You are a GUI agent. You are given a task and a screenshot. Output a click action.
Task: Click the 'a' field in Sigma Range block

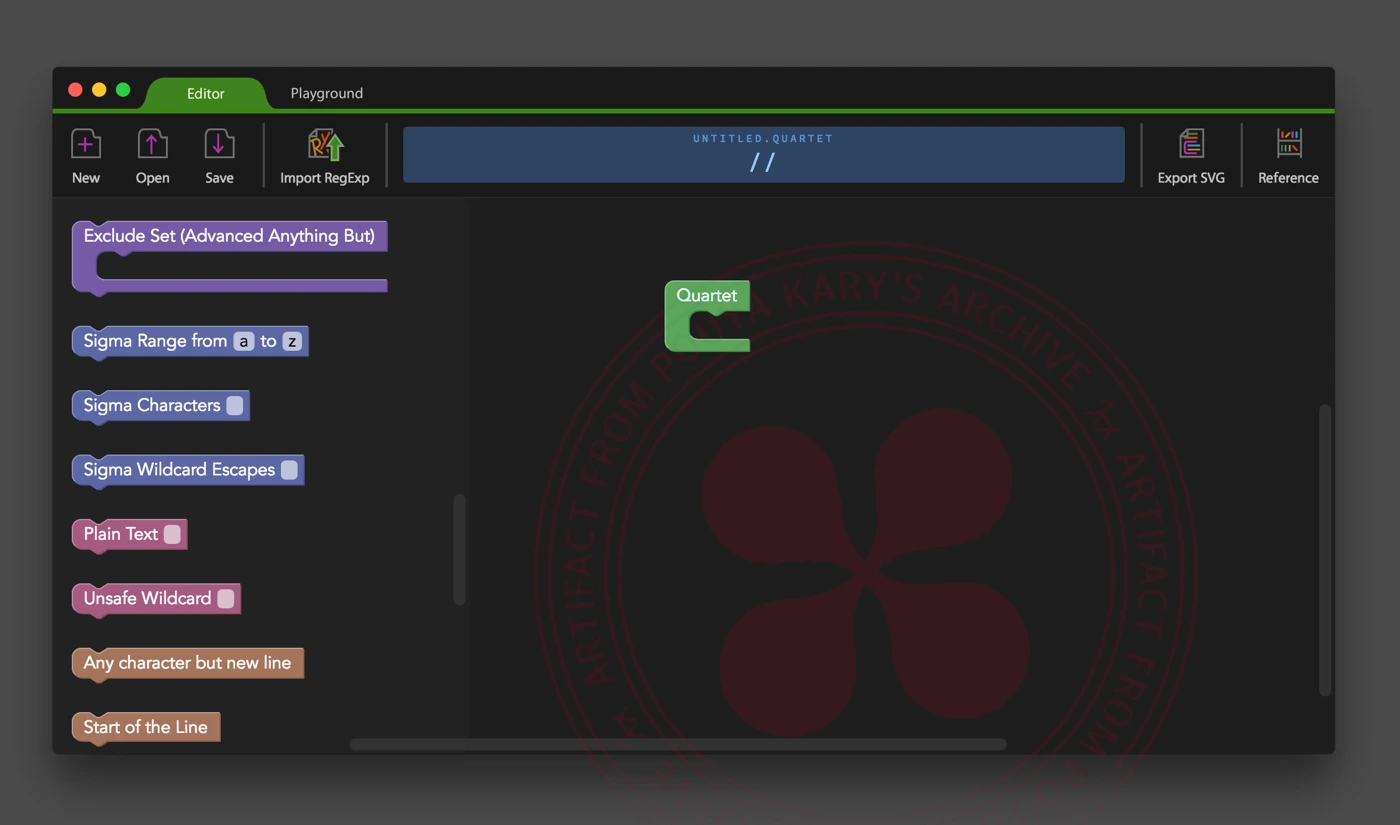[x=244, y=341]
